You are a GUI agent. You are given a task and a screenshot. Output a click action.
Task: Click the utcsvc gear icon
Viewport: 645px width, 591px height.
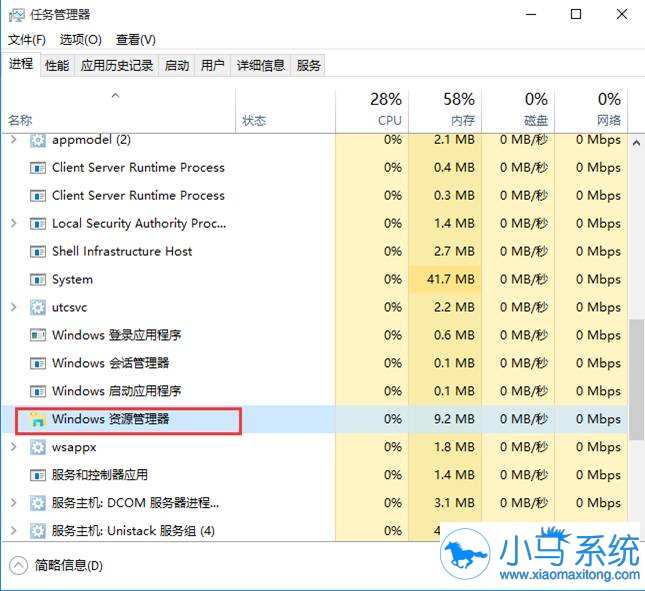coord(37,307)
